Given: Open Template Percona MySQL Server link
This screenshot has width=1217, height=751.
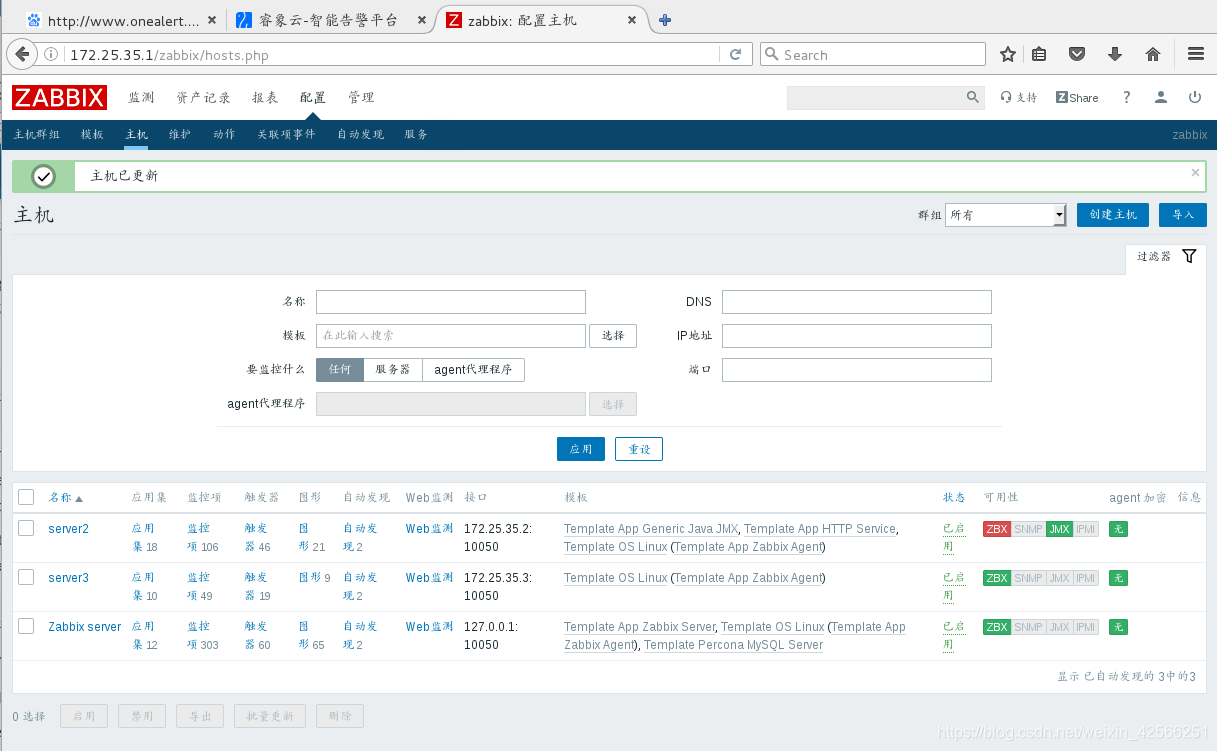Looking at the screenshot, I should pyautogui.click(x=733, y=645).
